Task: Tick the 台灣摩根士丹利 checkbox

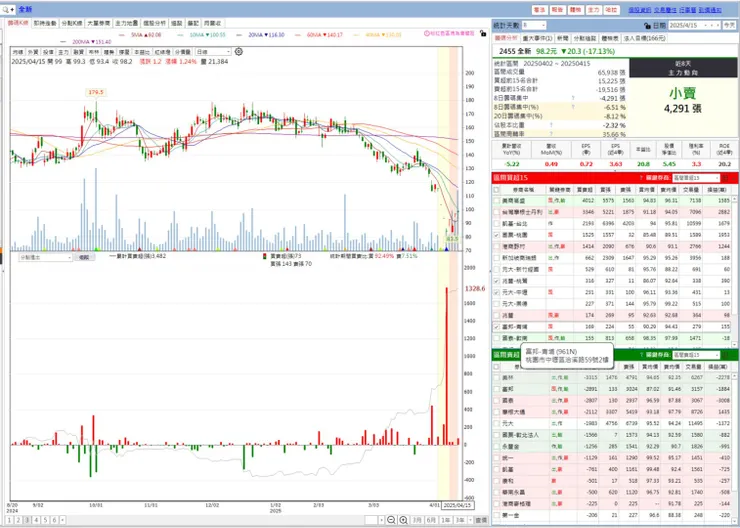Action: tap(496, 212)
